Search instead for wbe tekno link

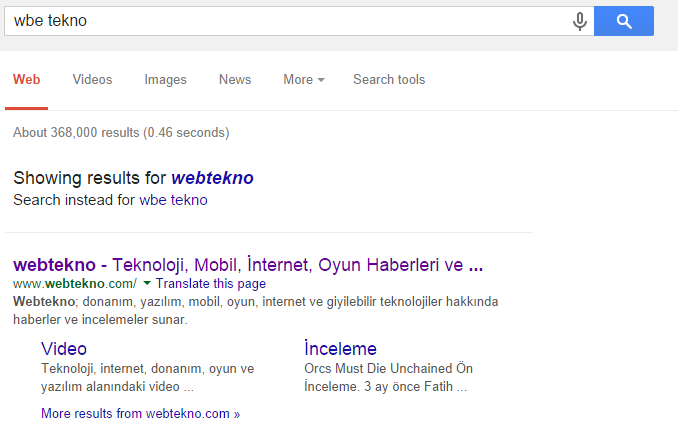tap(174, 200)
